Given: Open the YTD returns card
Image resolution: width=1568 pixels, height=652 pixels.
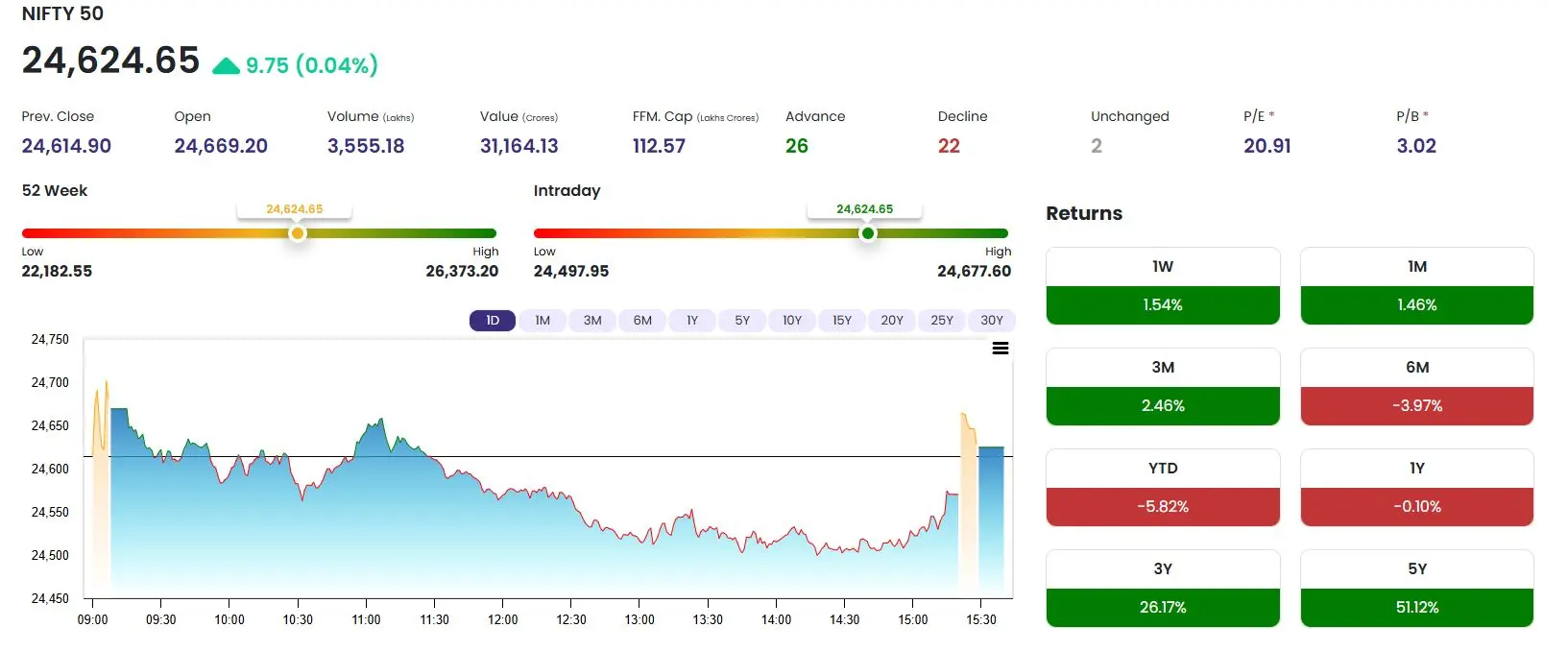Looking at the screenshot, I should [x=1163, y=488].
